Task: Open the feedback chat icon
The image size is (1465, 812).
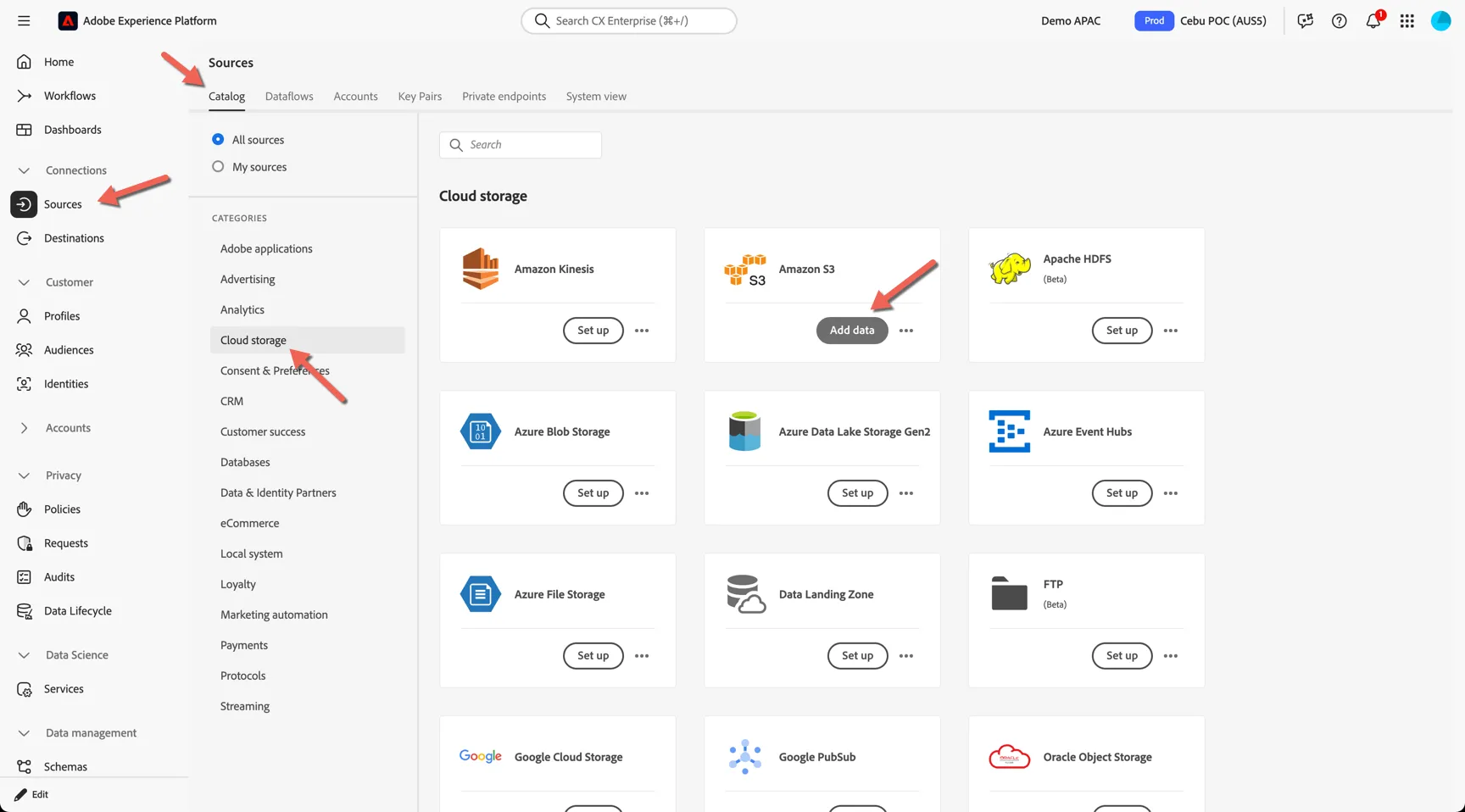Action: coord(1306,21)
